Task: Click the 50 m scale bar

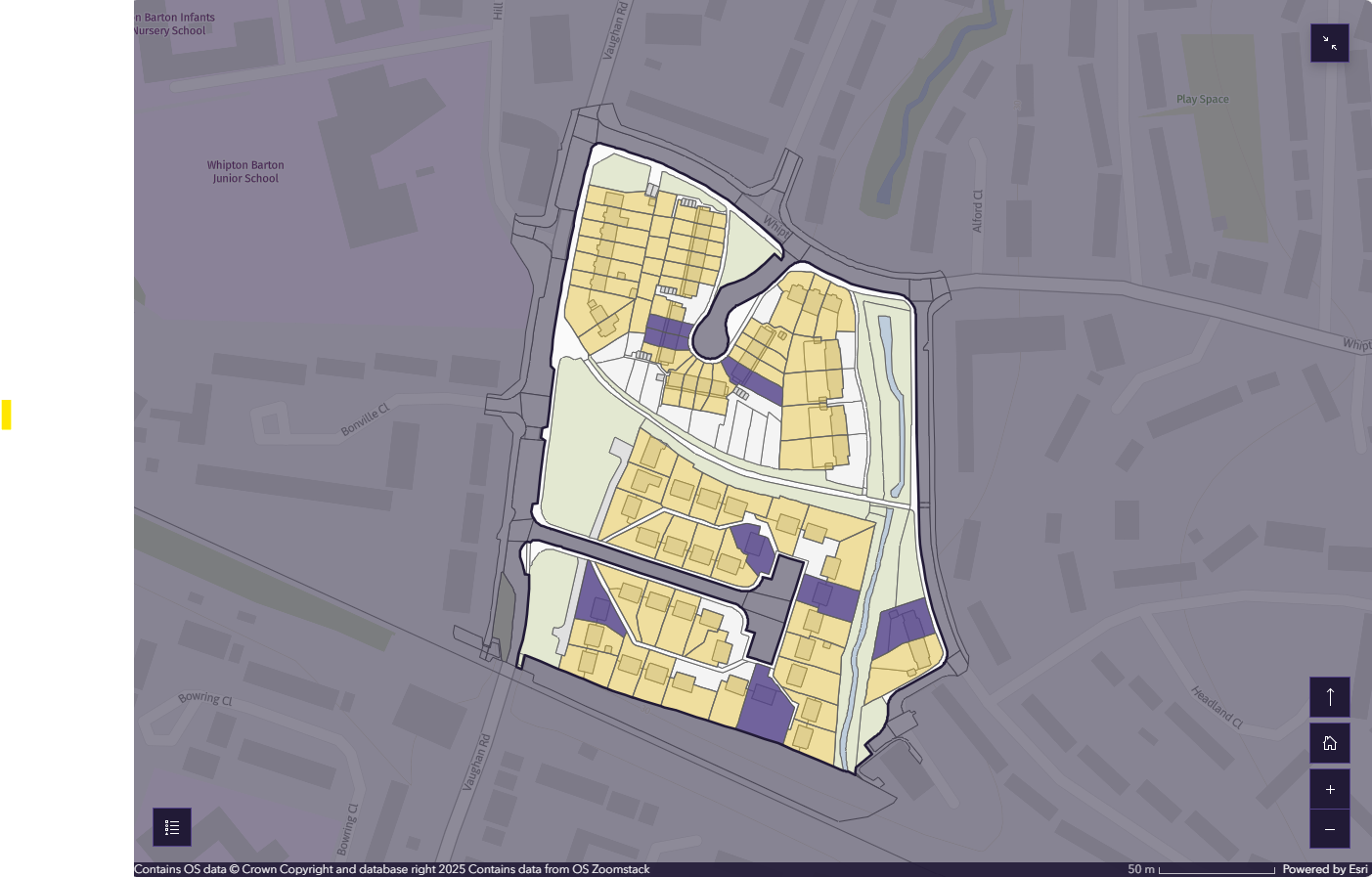Action: (1216, 869)
